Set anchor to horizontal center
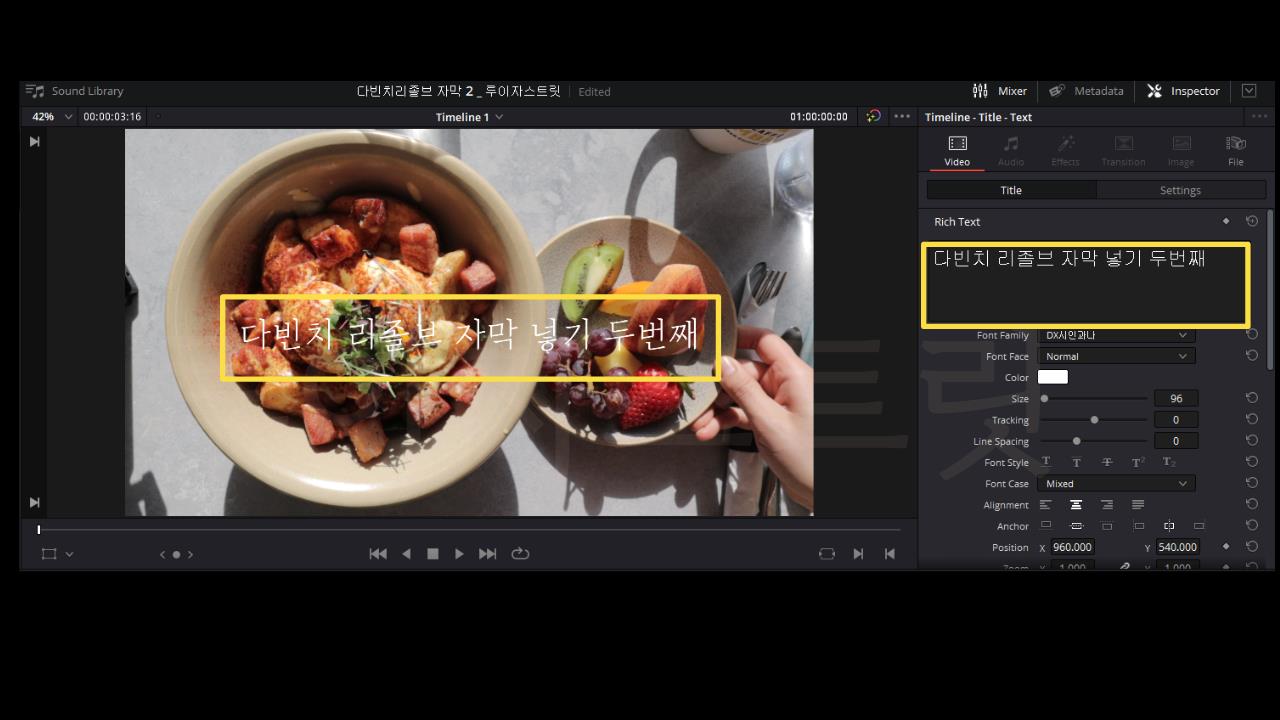The height and width of the screenshot is (720, 1280). (x=1169, y=526)
